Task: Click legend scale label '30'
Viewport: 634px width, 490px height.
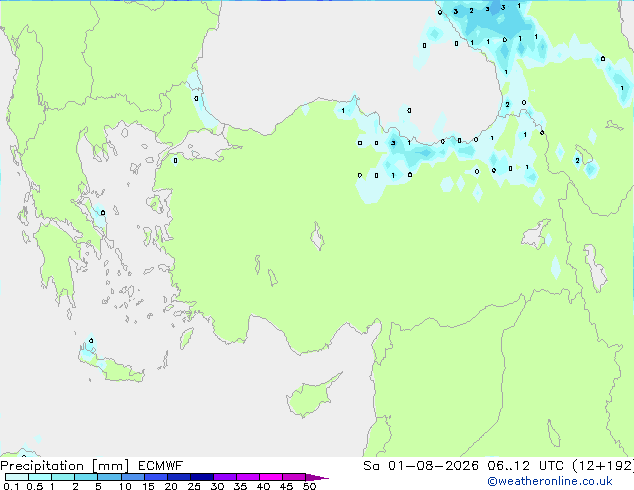Action: (217, 486)
